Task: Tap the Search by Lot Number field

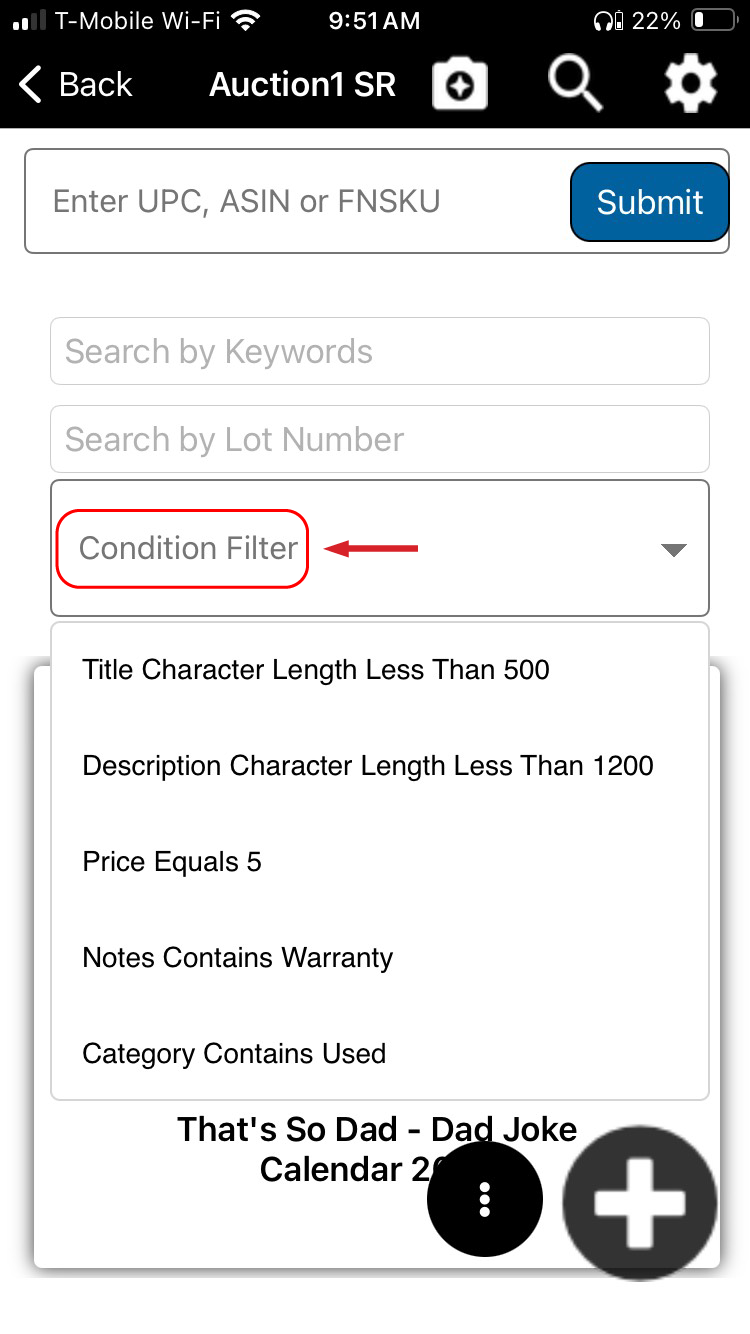Action: click(x=380, y=439)
